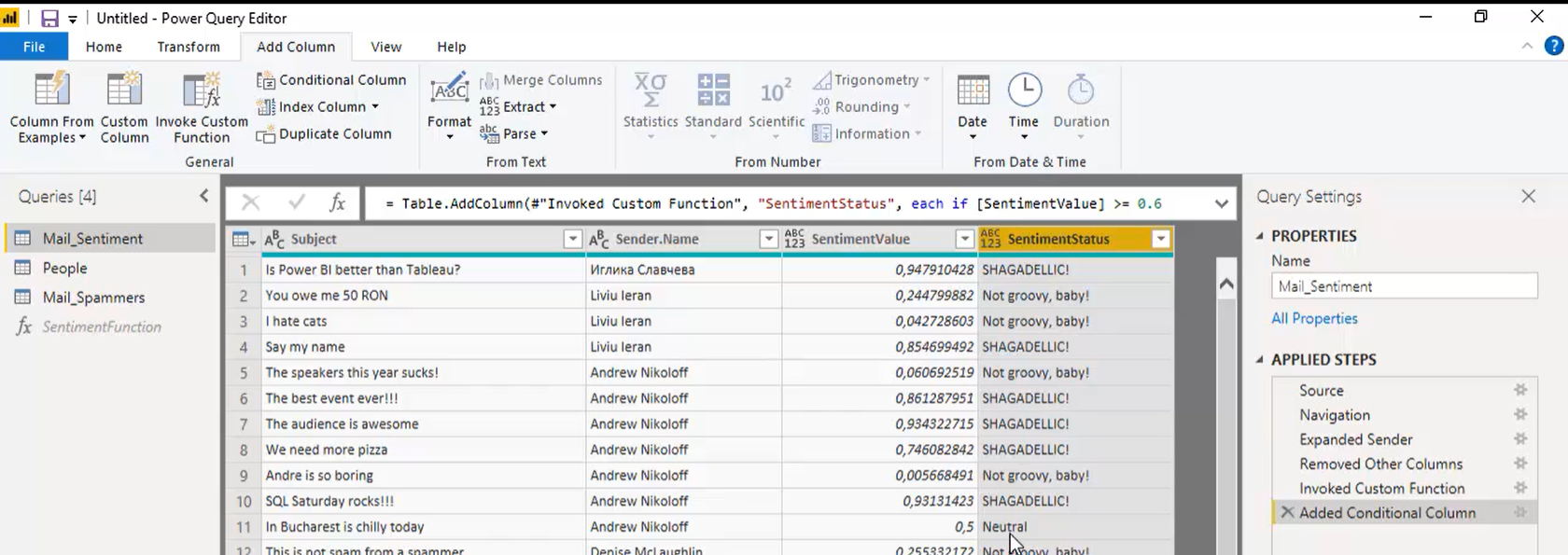
Task: Switch to the View tab
Action: pos(385,47)
